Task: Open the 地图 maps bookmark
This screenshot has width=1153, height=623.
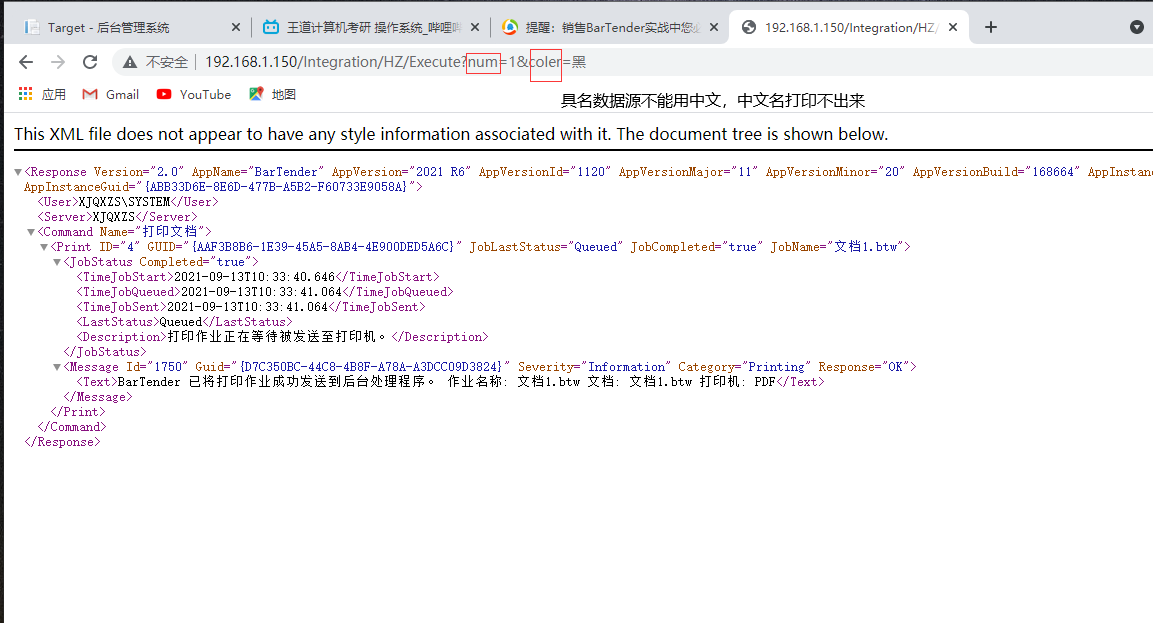Action: click(272, 94)
